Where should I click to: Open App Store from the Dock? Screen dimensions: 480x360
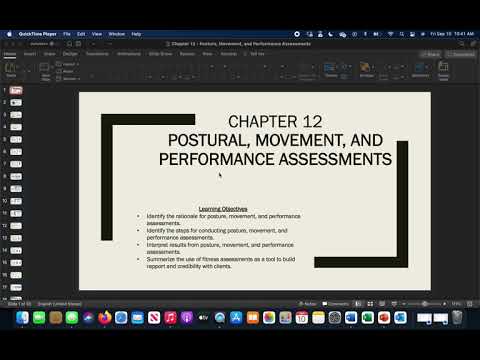coord(236,318)
